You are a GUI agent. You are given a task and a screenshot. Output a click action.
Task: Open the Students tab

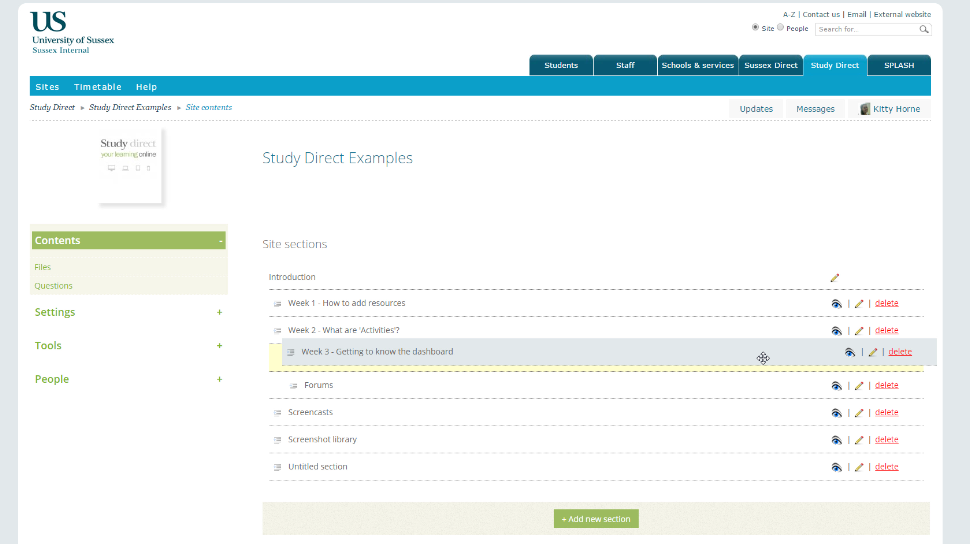click(561, 65)
